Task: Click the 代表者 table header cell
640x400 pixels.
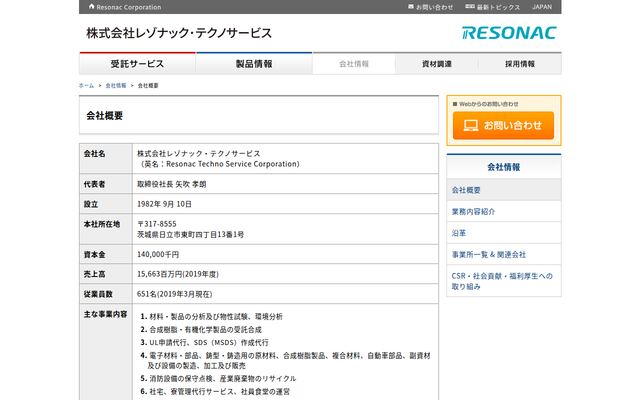Action: 106,184
